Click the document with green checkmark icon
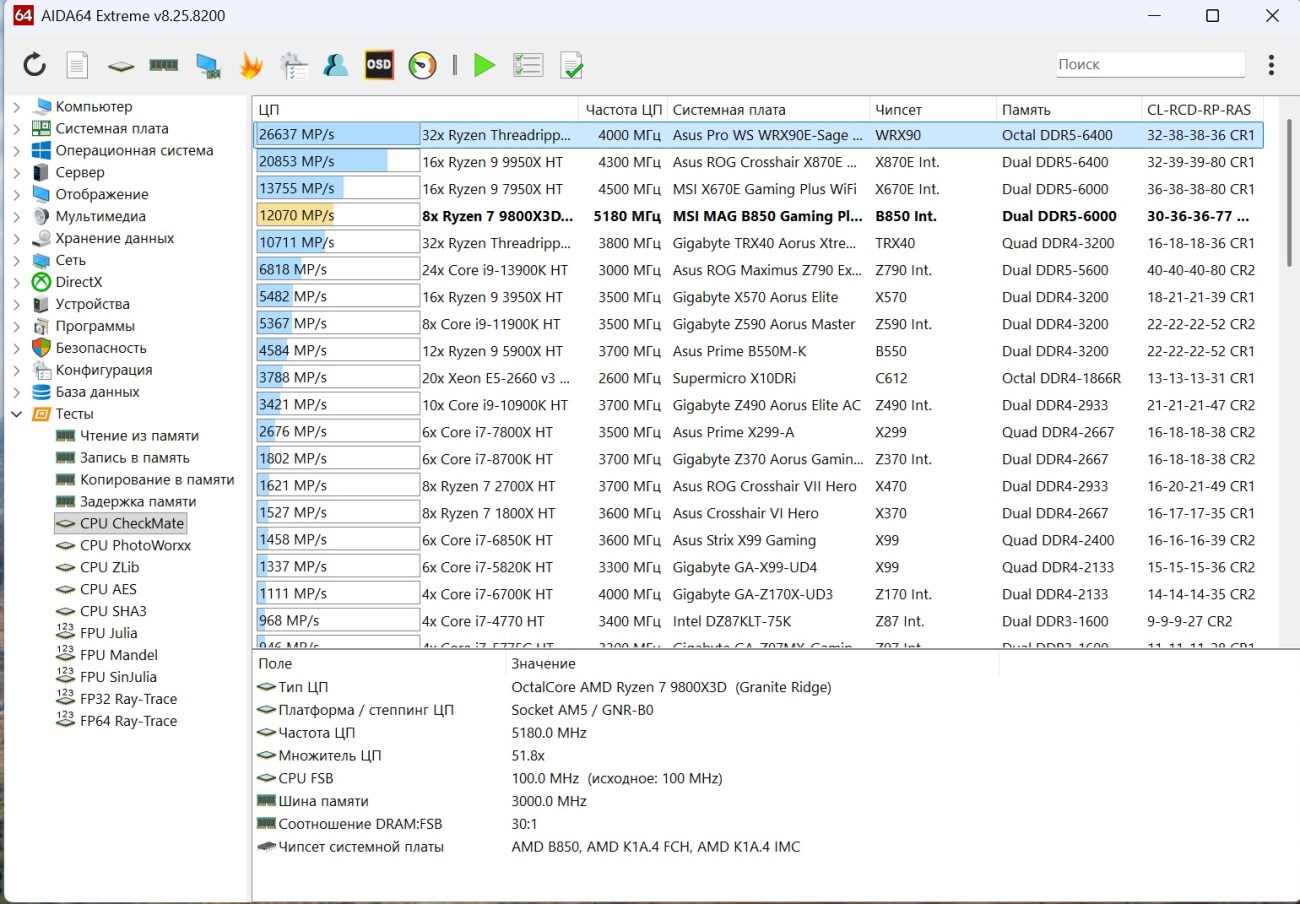Image resolution: width=1300 pixels, height=904 pixels. pos(571,66)
